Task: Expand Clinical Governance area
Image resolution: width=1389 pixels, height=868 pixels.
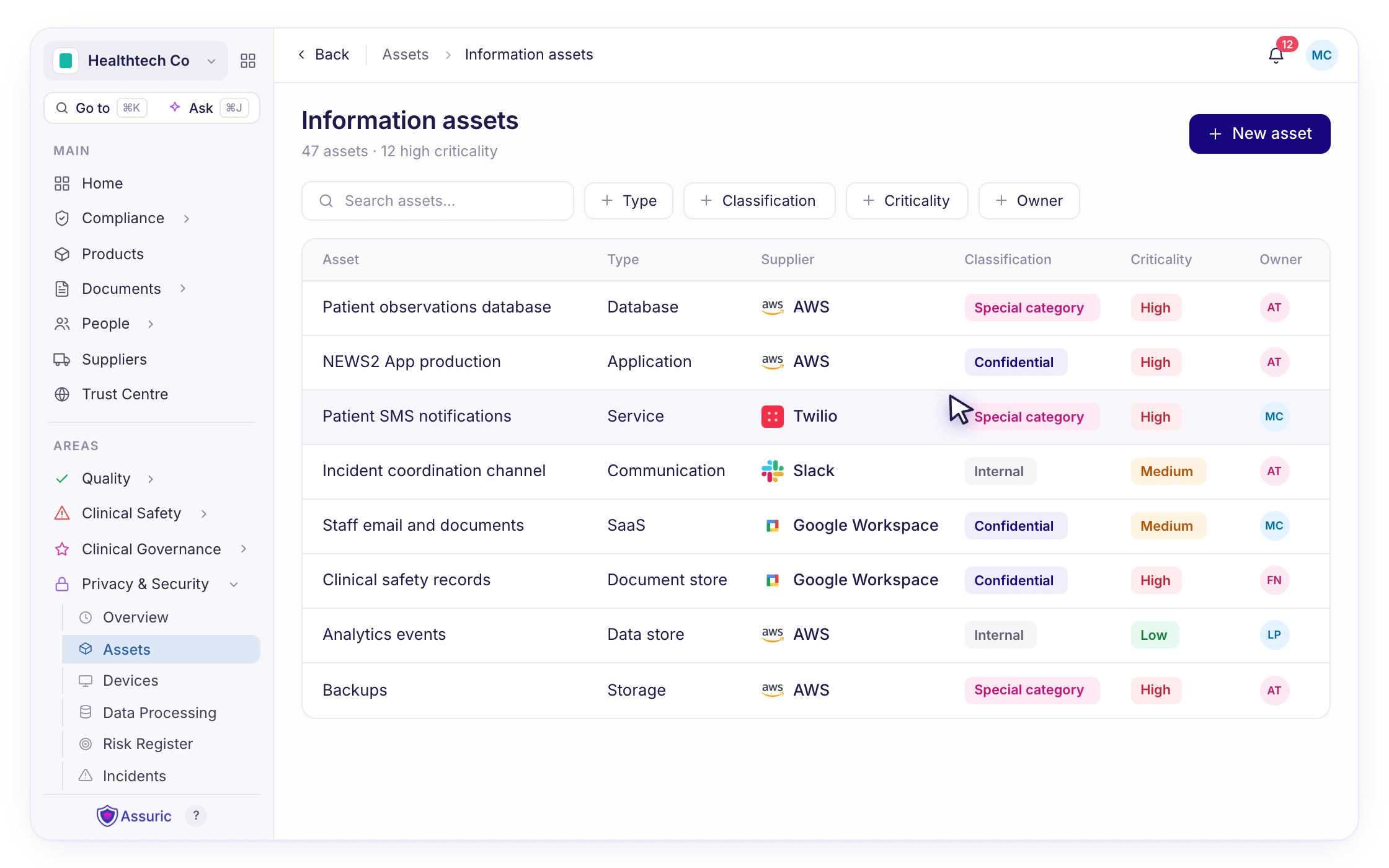Action: (x=244, y=549)
